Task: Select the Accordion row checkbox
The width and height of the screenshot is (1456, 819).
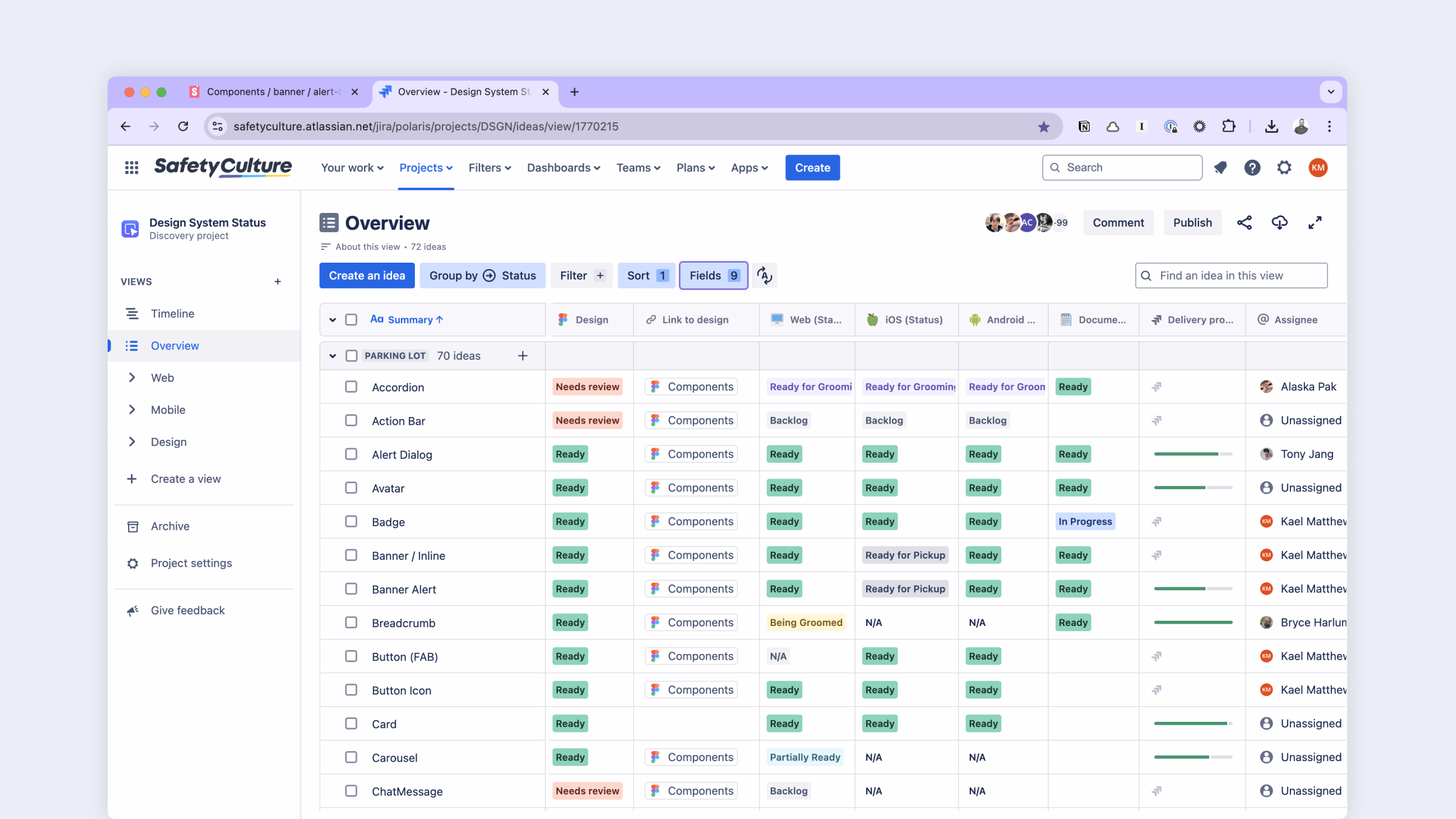Action: [351, 387]
